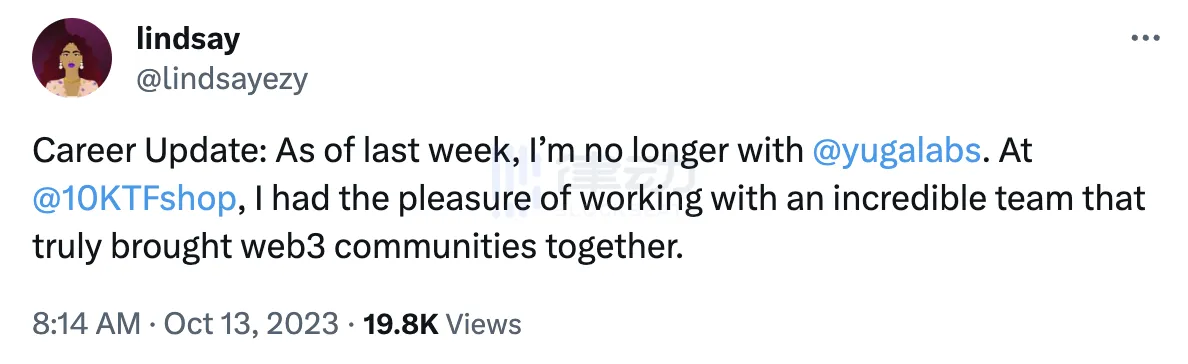1188x364 pixels.
Task: Follow the @yugalabs mention link
Action: click(896, 152)
